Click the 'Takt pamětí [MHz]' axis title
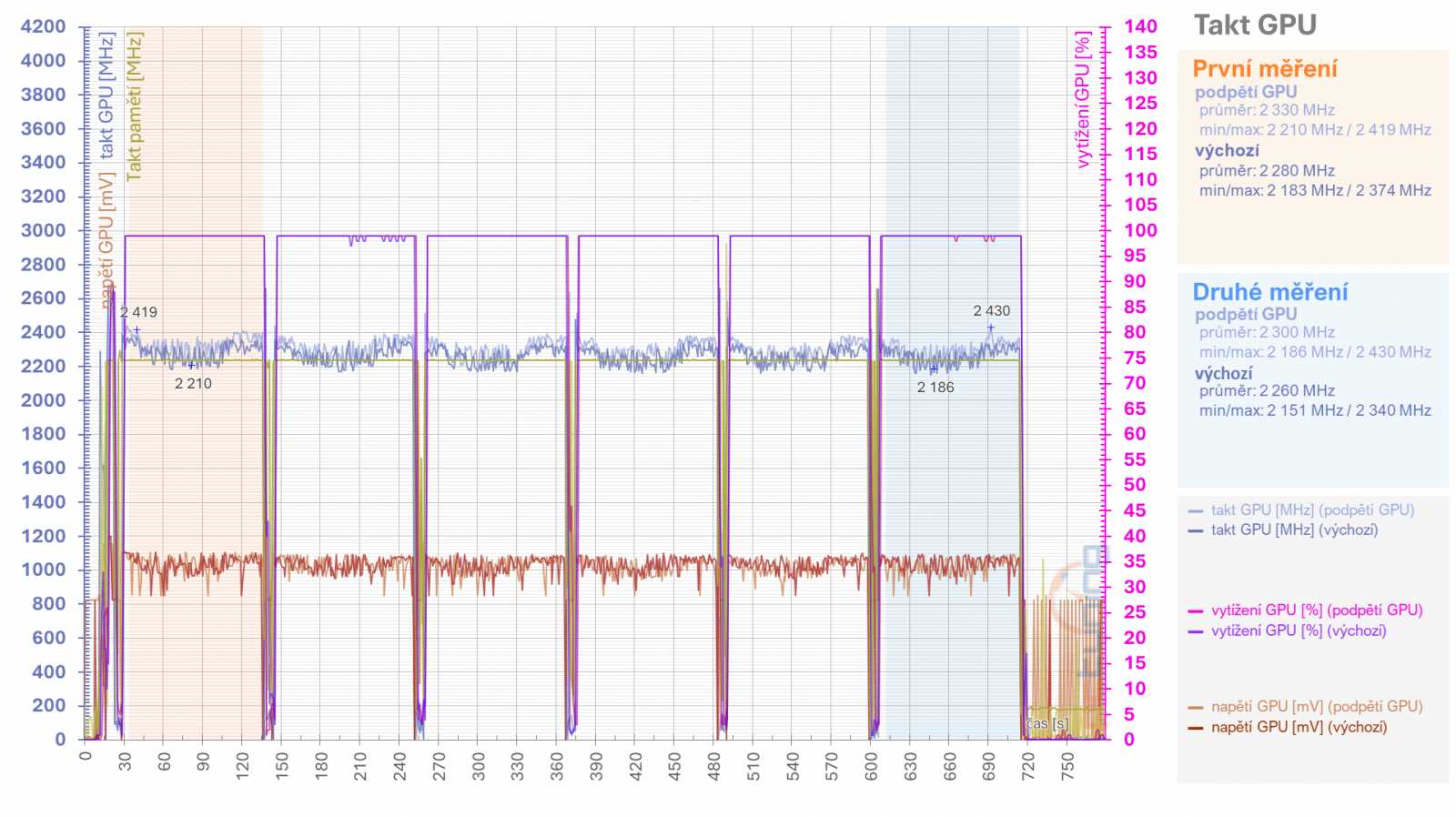This screenshot has width=1456, height=817. 135,106
